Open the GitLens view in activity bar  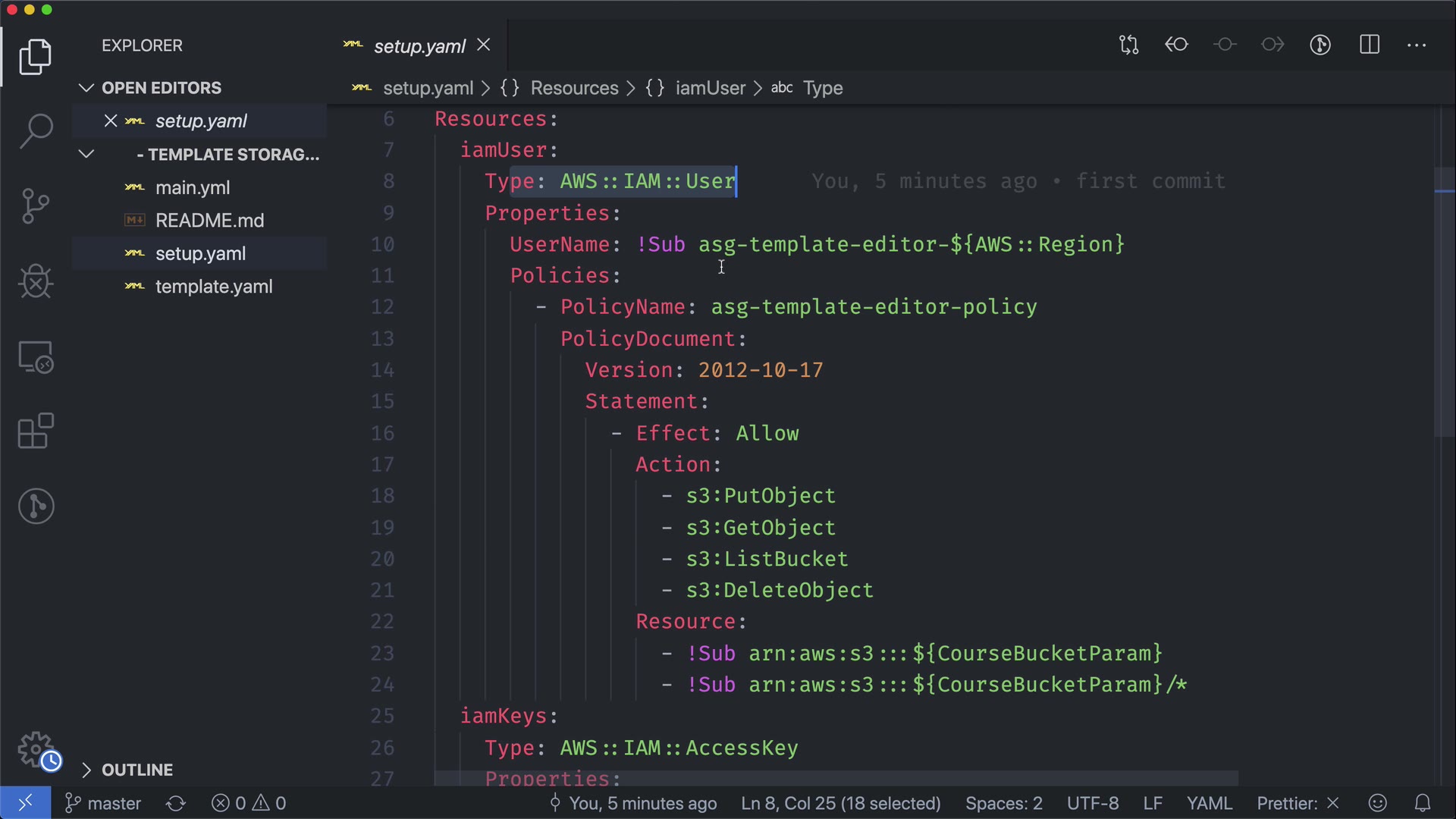pyautogui.click(x=36, y=506)
